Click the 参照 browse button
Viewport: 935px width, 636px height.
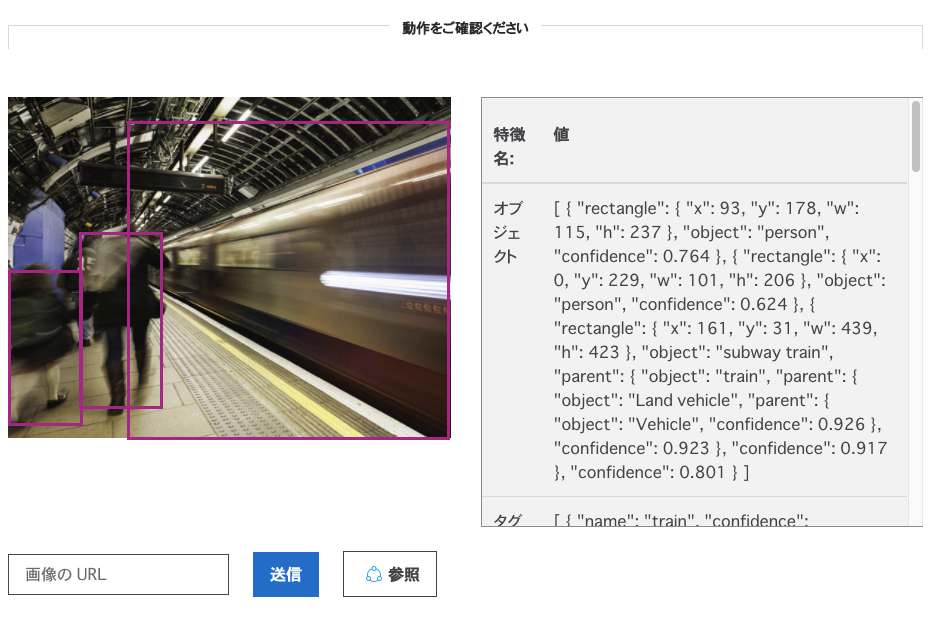coord(390,574)
